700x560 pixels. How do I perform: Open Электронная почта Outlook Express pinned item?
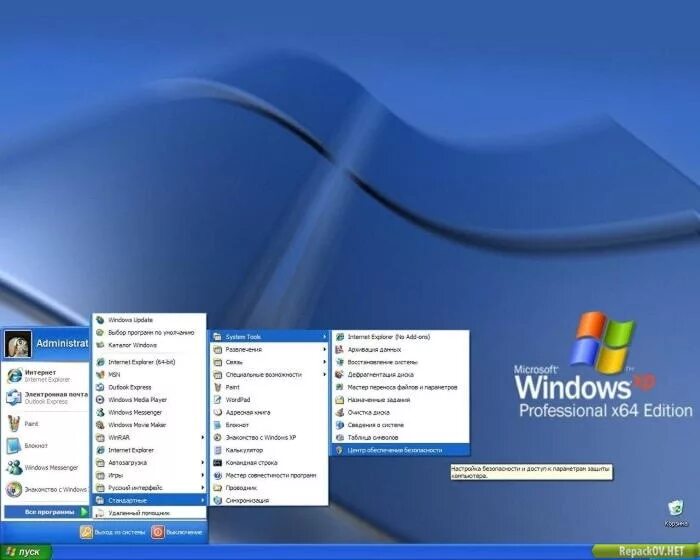pyautogui.click(x=46, y=397)
